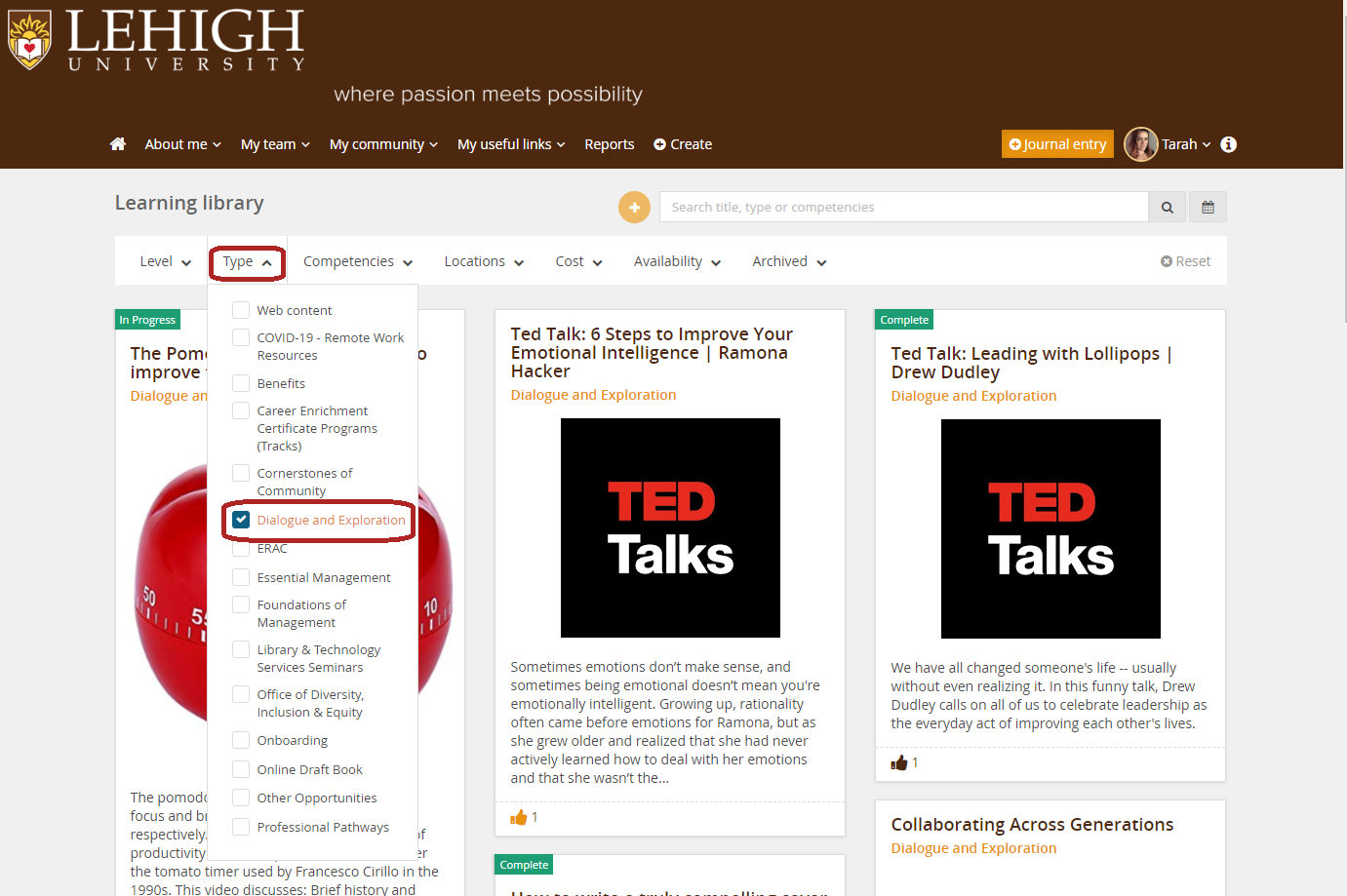1347x896 pixels.
Task: Expand the My community menu
Action: click(383, 144)
